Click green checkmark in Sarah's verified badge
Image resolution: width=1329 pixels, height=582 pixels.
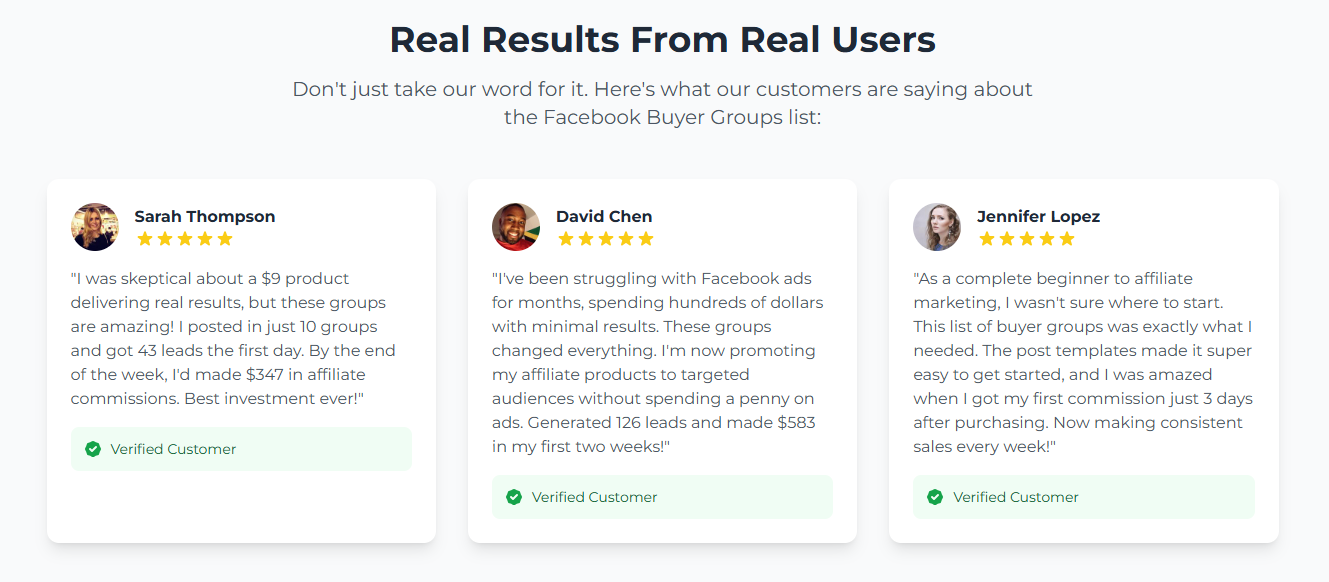point(93,449)
